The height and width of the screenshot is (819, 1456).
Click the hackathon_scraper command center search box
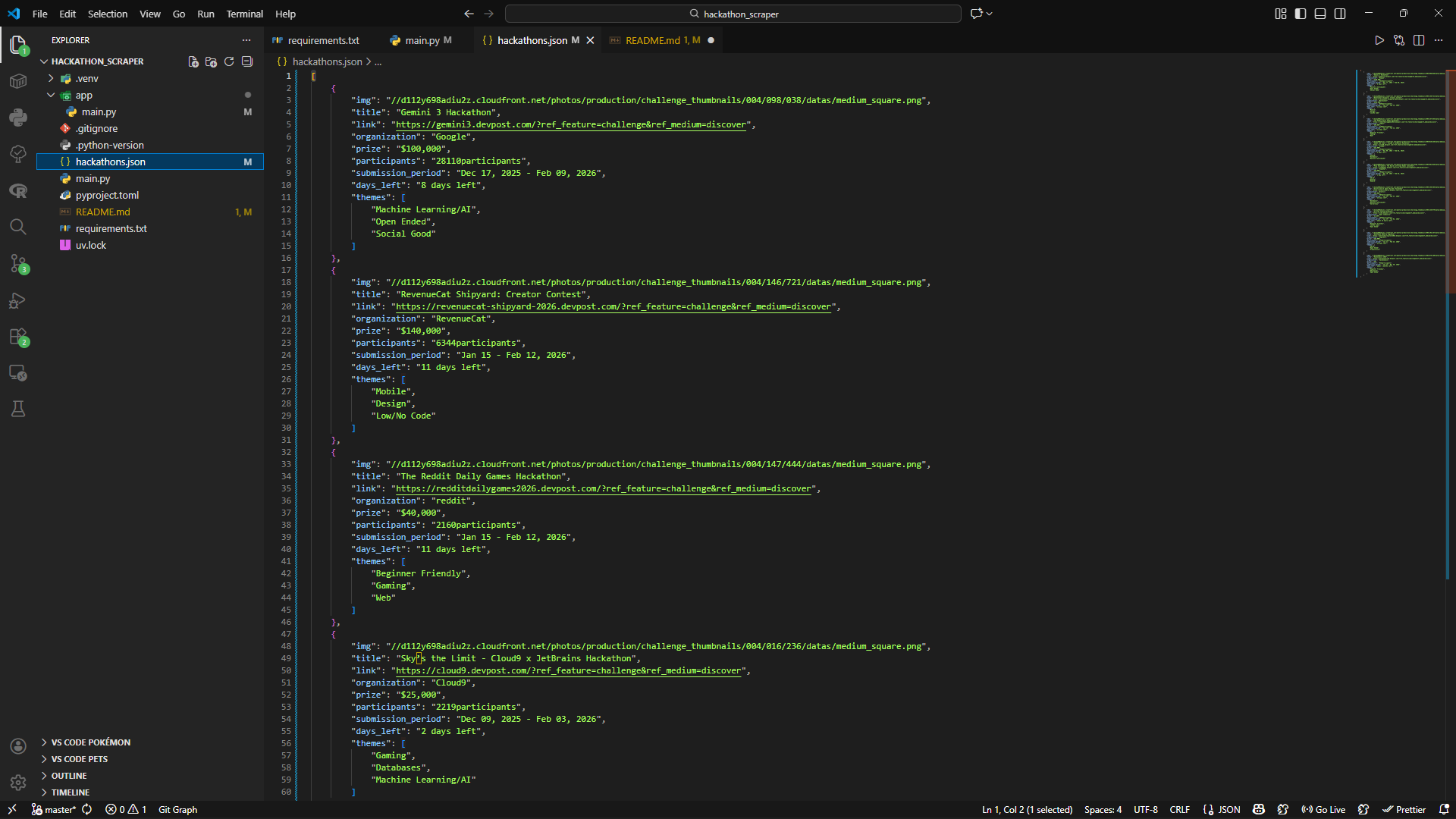733,14
